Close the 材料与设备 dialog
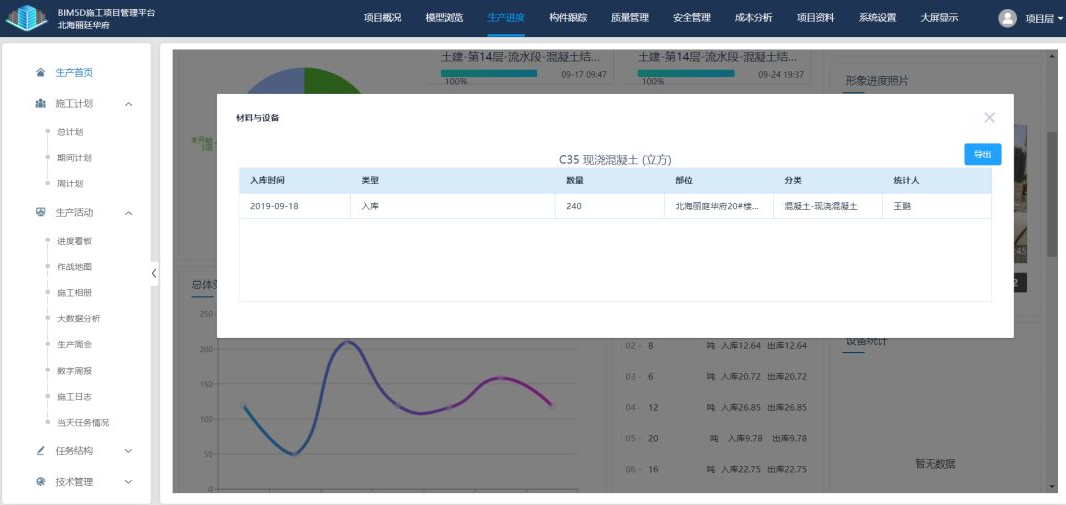This screenshot has width=1066, height=505. tap(989, 118)
